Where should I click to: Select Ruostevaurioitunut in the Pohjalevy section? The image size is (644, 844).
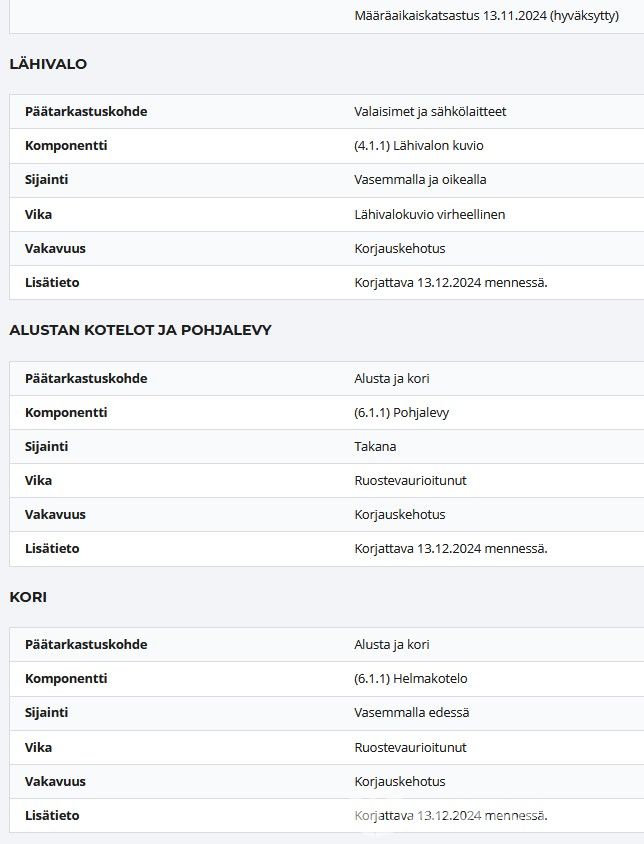tap(410, 481)
